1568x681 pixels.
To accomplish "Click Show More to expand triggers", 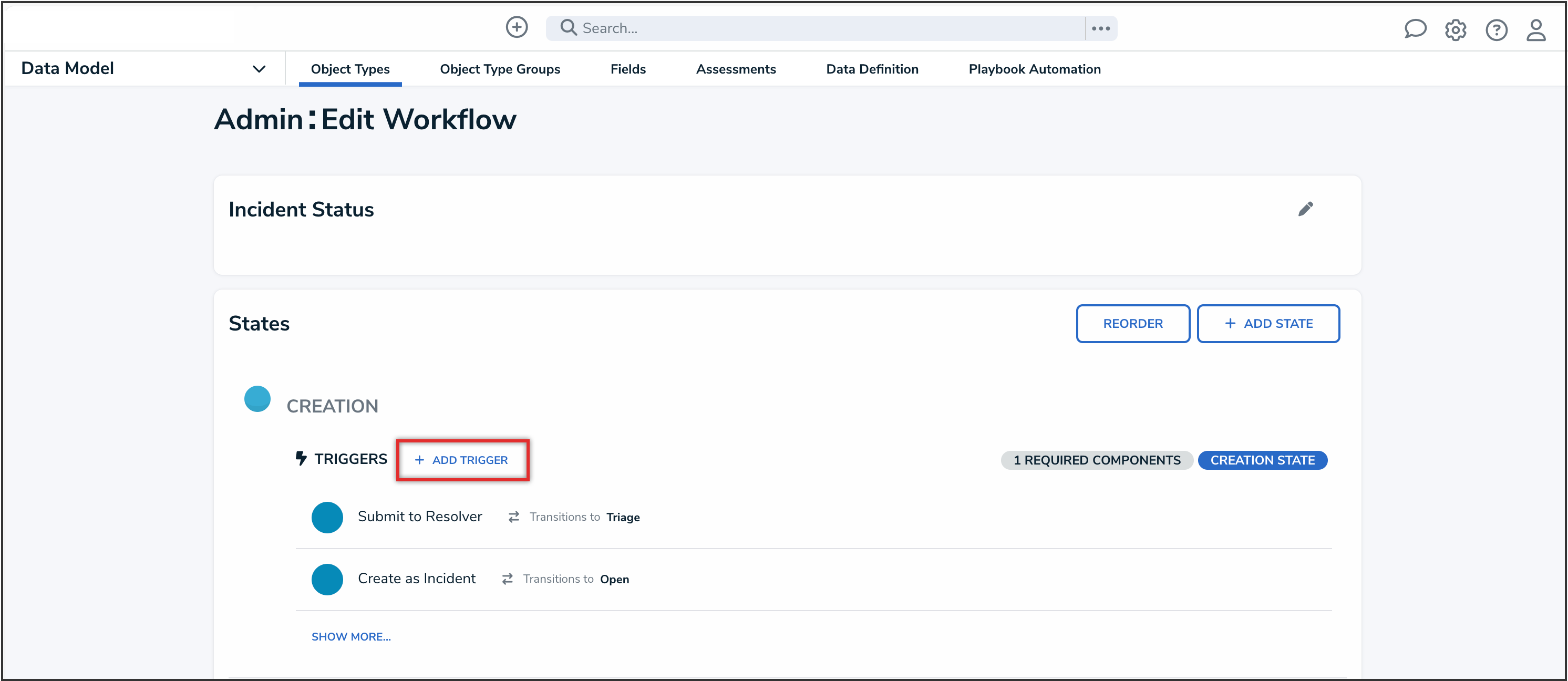I will click(x=350, y=636).
